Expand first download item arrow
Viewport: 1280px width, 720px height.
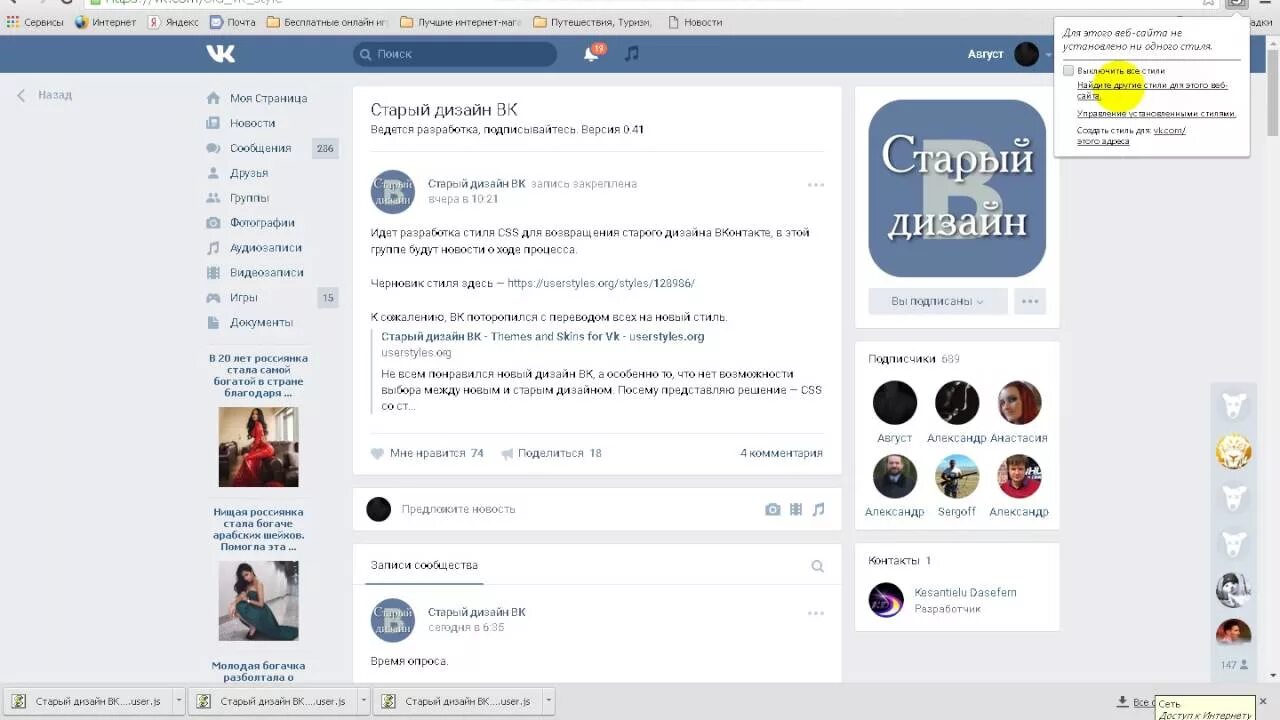click(x=179, y=701)
